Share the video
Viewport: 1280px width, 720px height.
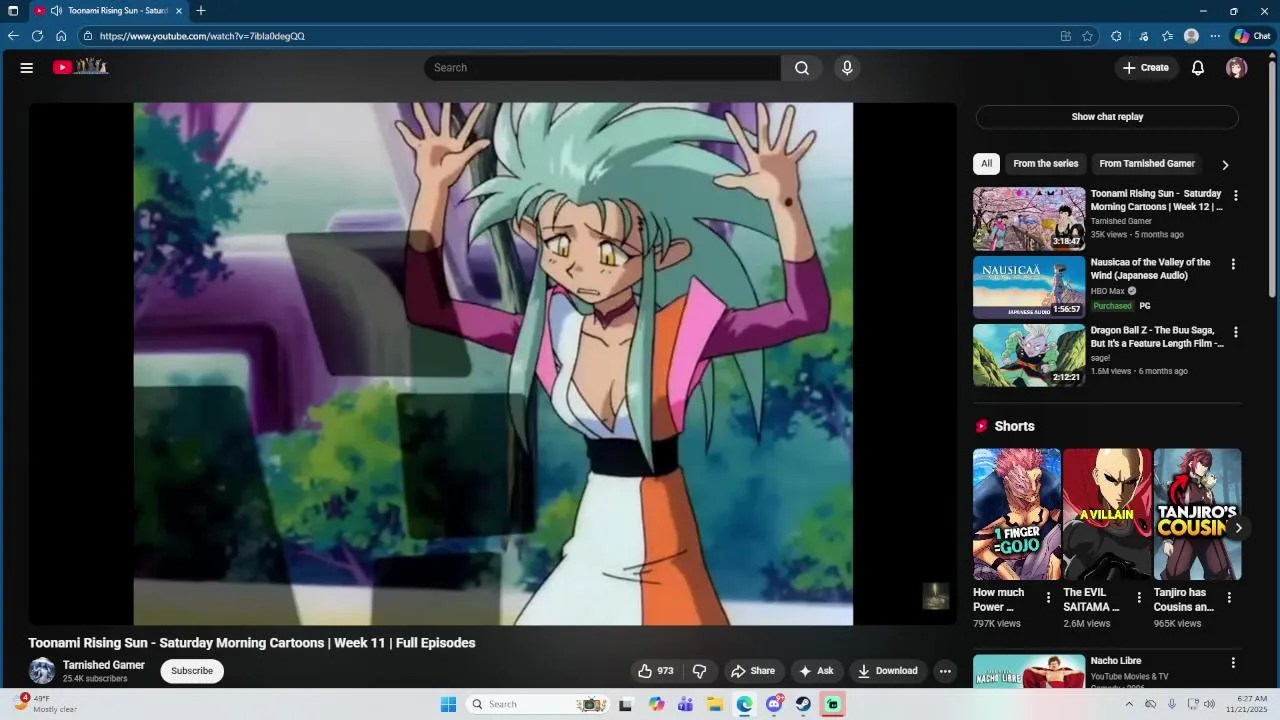752,671
